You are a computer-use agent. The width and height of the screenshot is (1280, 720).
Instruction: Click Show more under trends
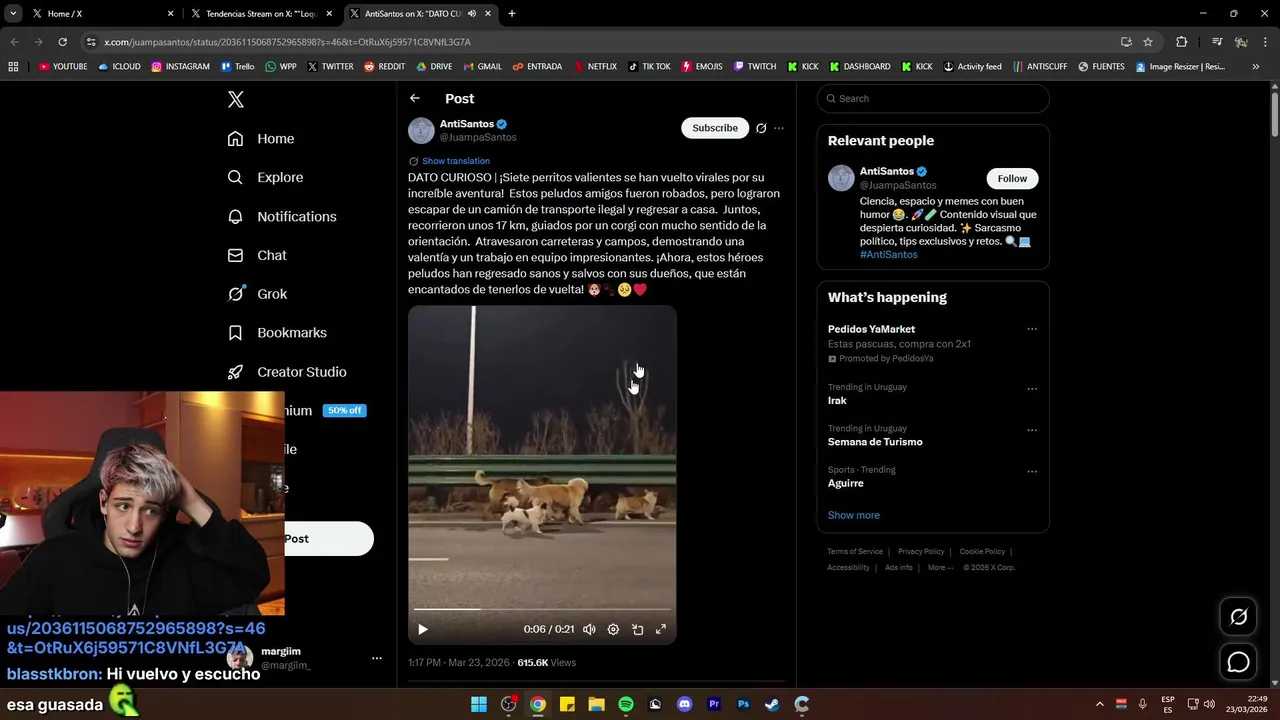854,515
